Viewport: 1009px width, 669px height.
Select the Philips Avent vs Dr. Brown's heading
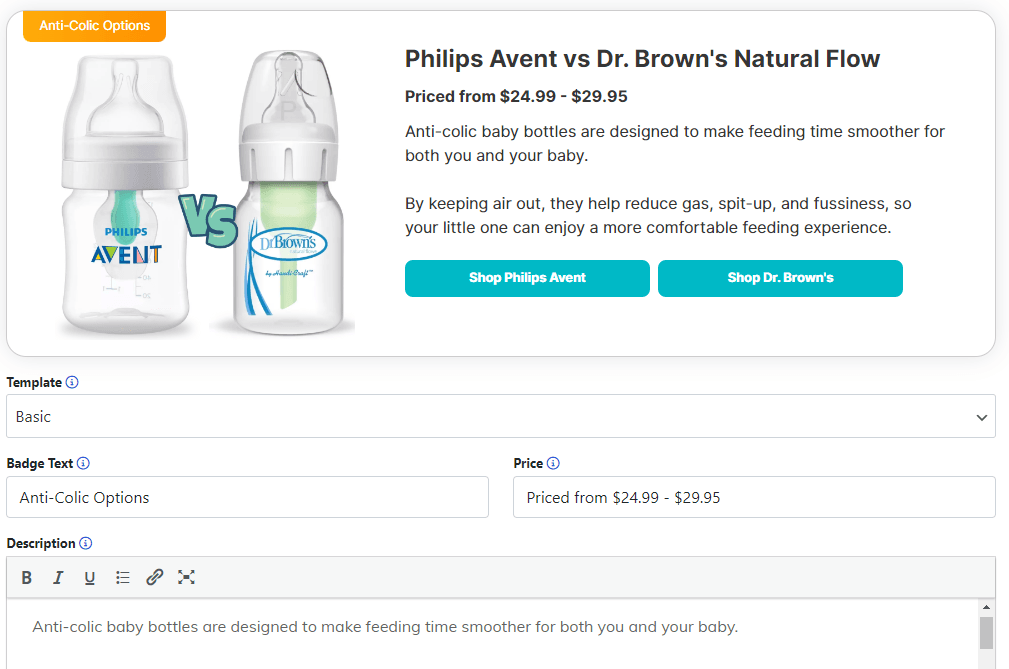tap(641, 59)
